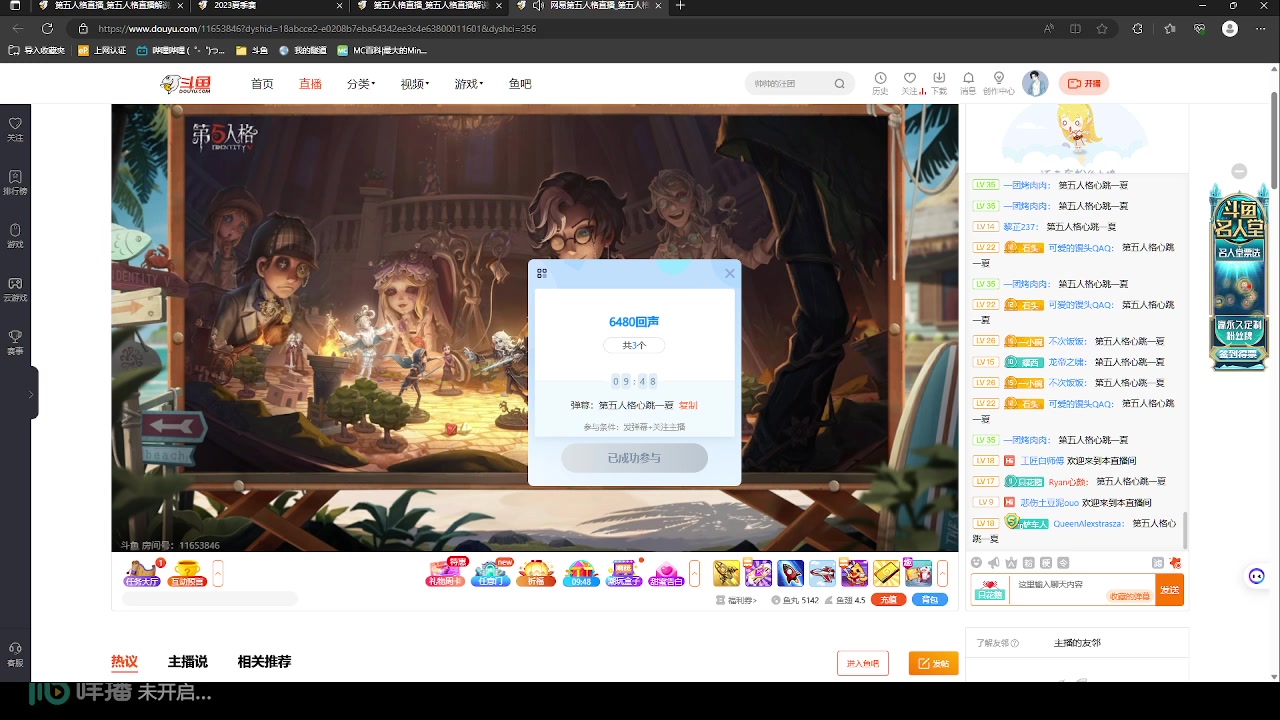
Task: Go to 鱼吧 forum
Action: (x=520, y=84)
